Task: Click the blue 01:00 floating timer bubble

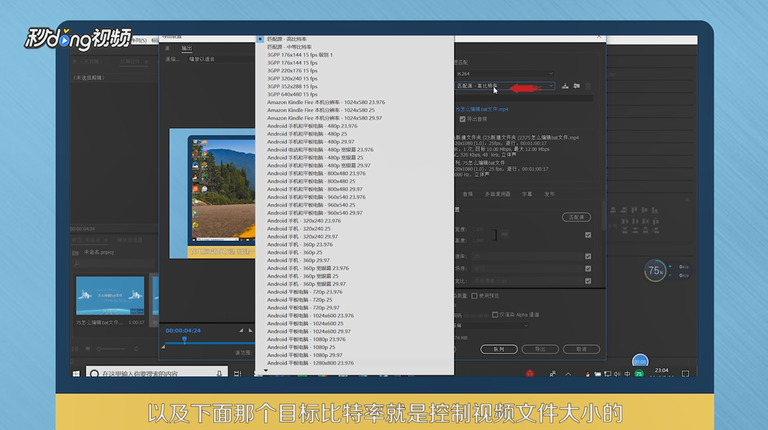Action: 640,361
